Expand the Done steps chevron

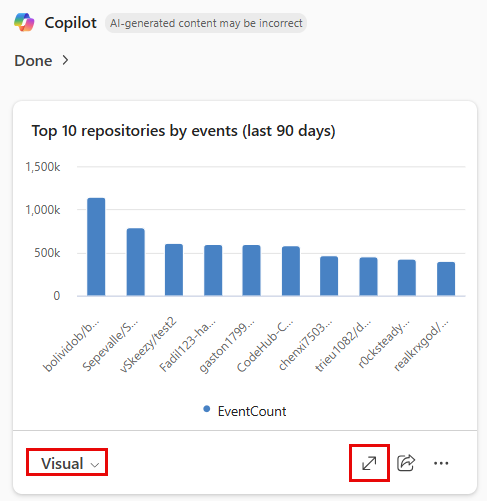(x=65, y=60)
